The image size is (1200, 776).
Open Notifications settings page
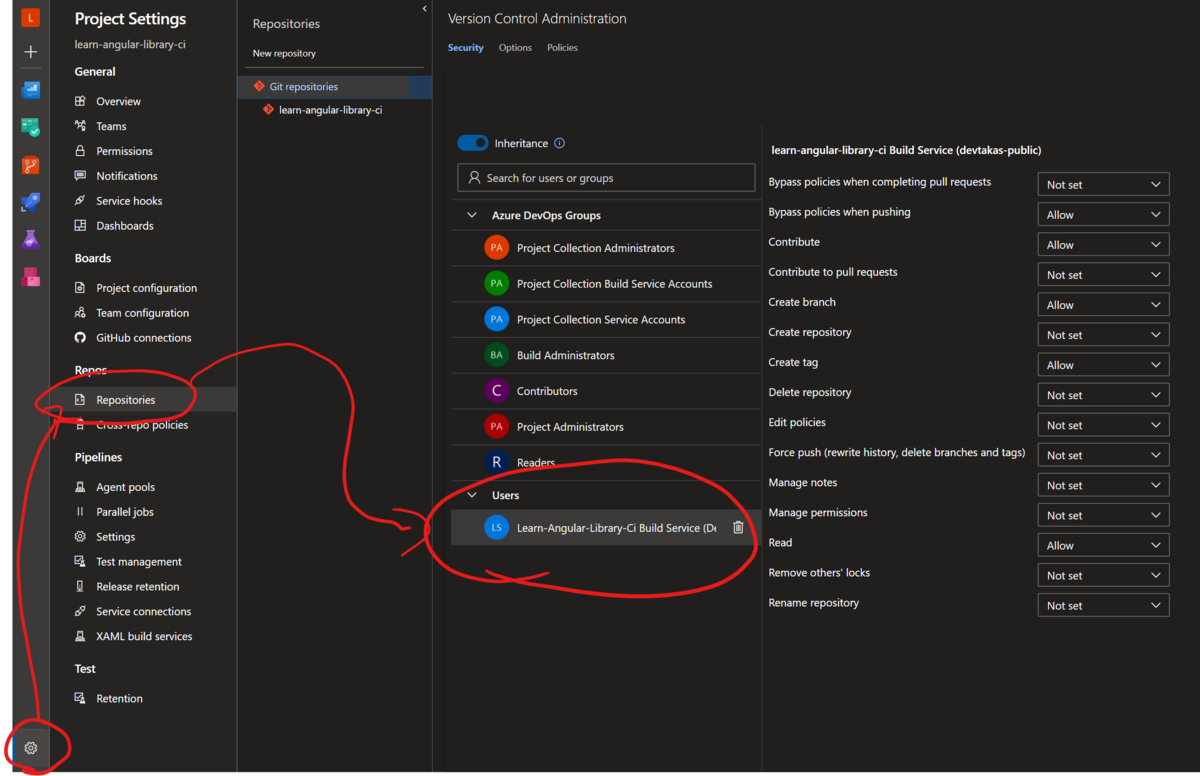pos(126,176)
